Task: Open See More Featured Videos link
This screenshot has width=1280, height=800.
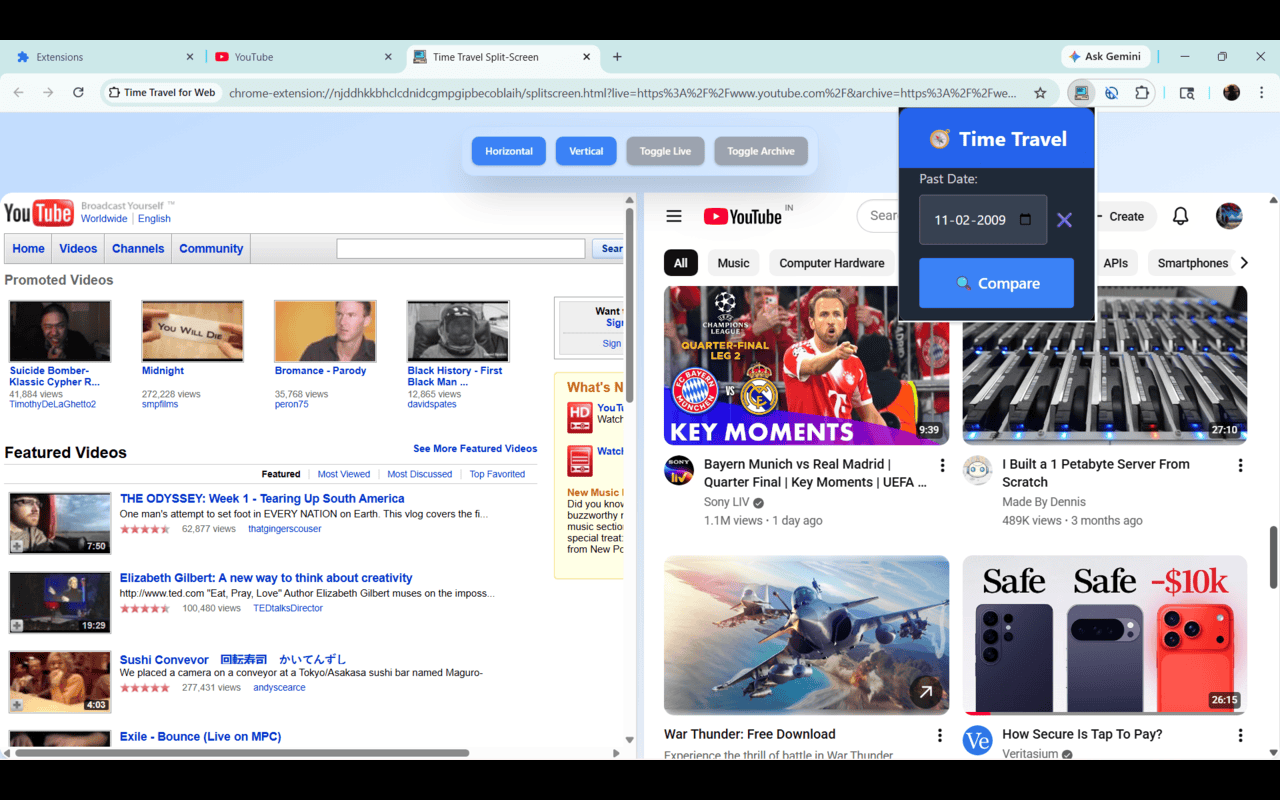Action: [x=475, y=448]
